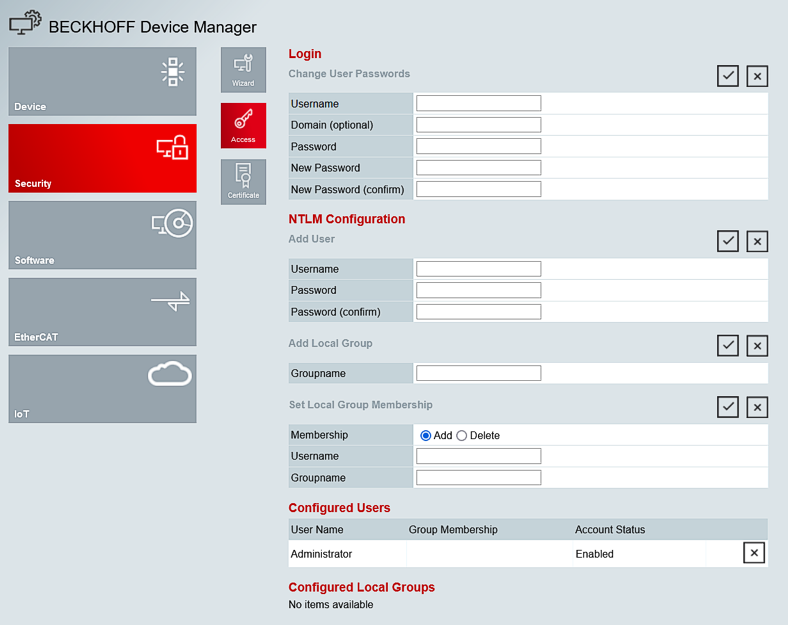Focus the Login Password field

click(x=478, y=146)
